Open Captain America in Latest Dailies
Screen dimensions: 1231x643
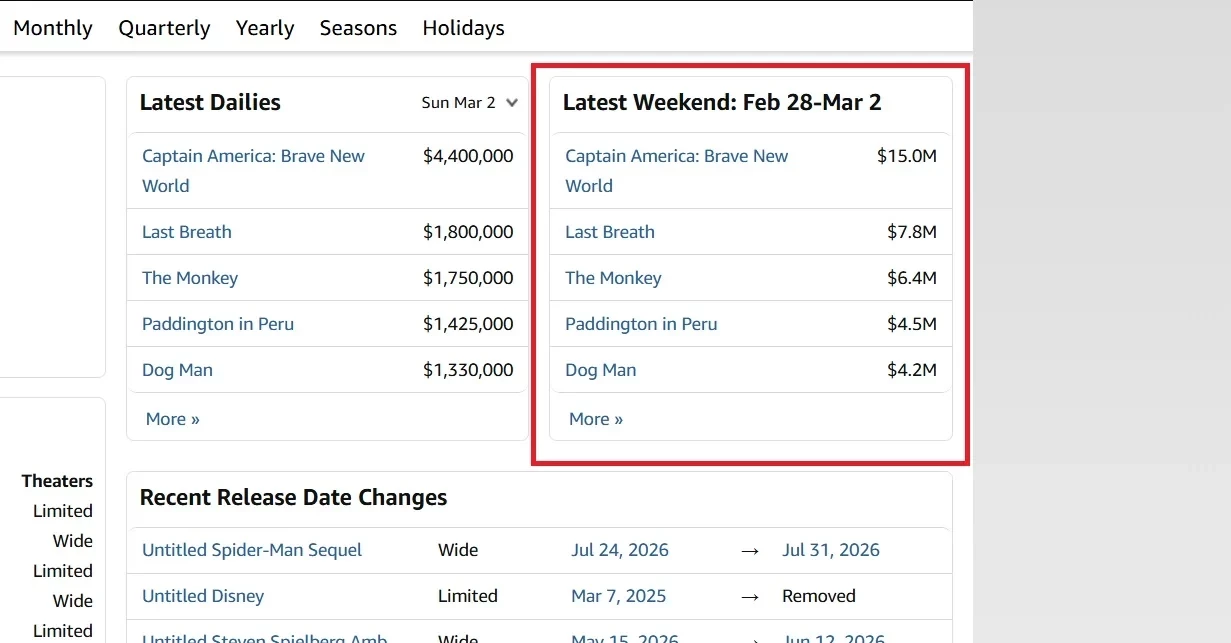click(x=253, y=156)
